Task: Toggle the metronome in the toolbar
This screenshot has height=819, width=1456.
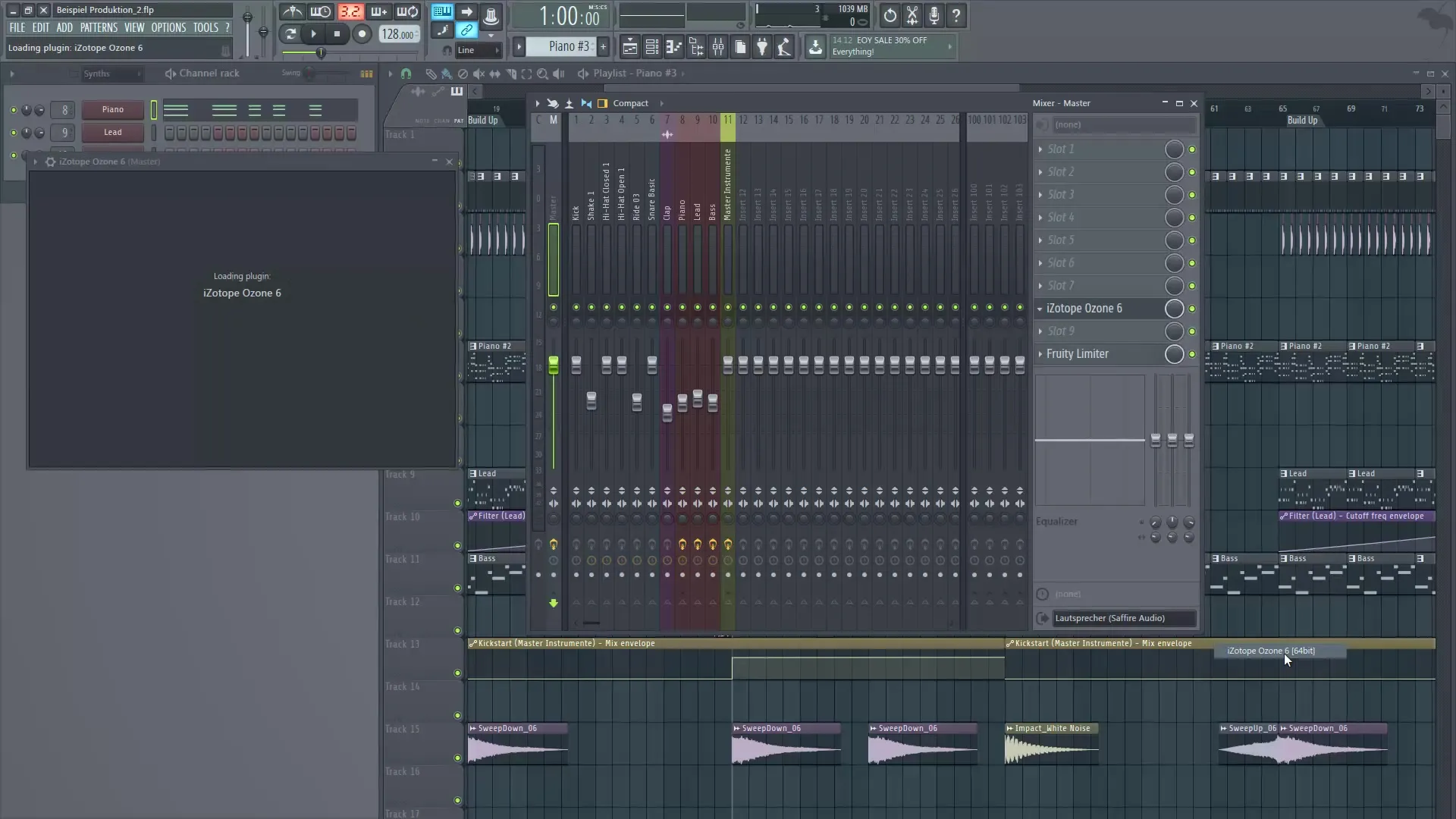Action: [291, 12]
